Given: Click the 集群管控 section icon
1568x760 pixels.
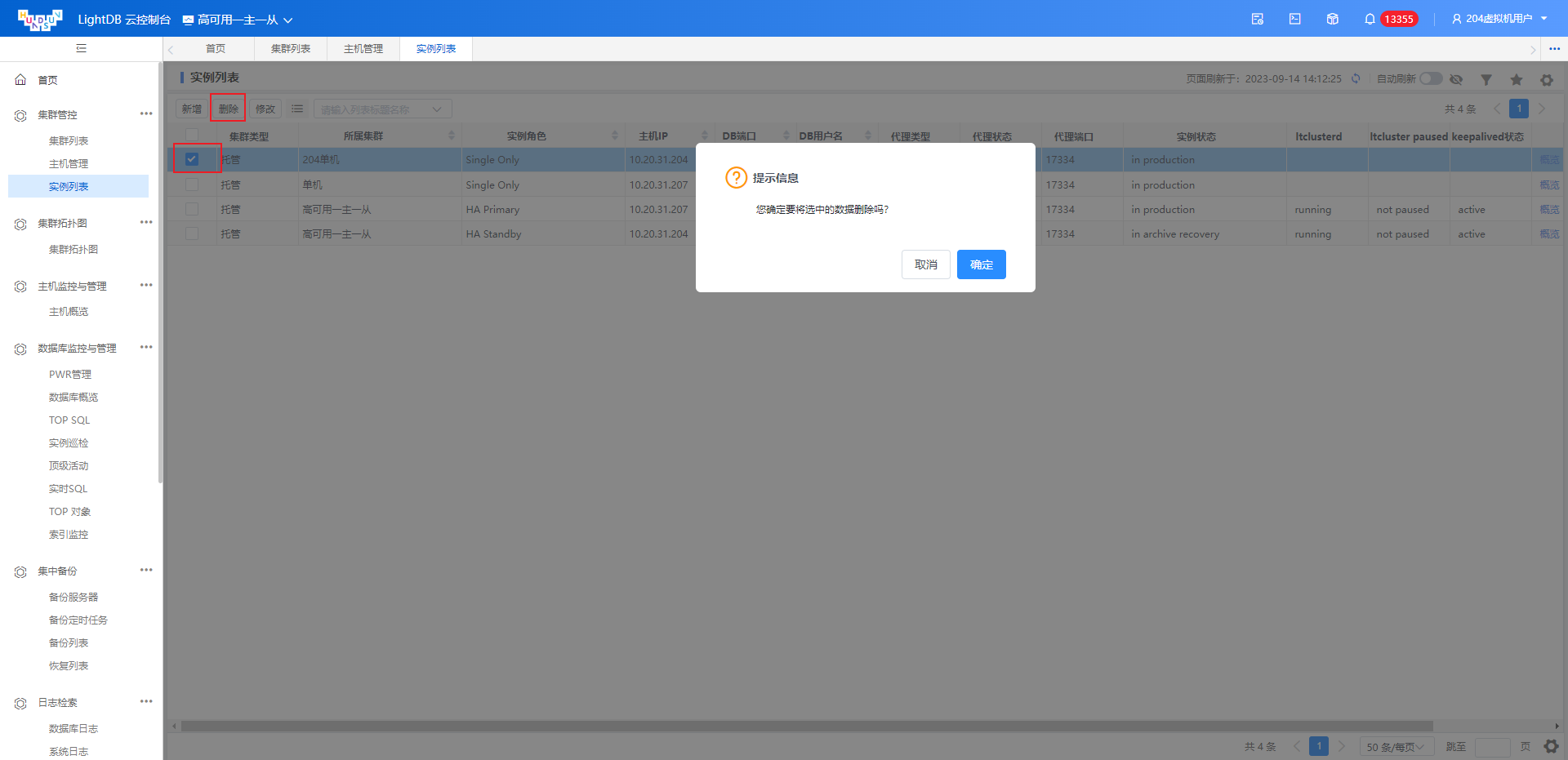Looking at the screenshot, I should (x=20, y=115).
